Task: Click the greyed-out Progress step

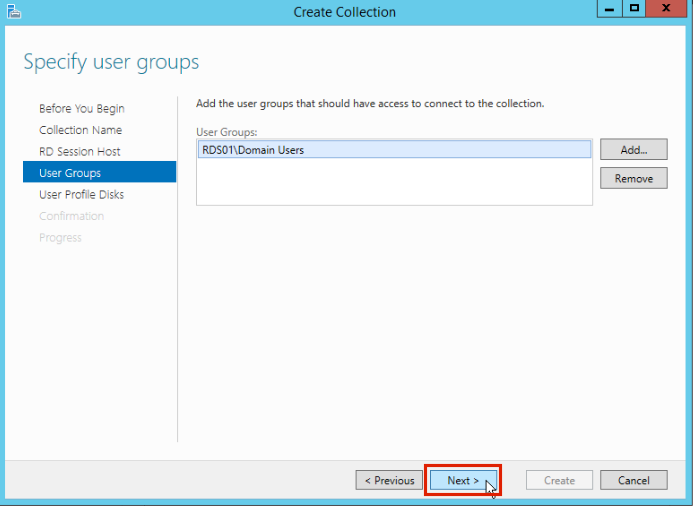Action: (61, 238)
